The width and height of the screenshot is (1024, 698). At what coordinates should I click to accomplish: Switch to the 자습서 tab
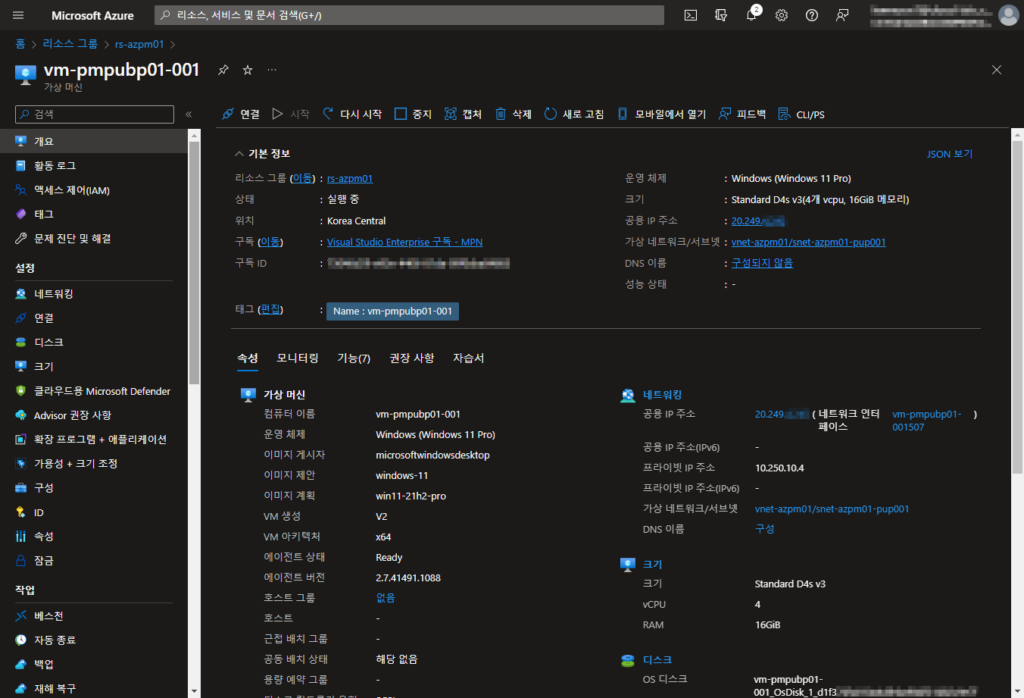(x=468, y=358)
